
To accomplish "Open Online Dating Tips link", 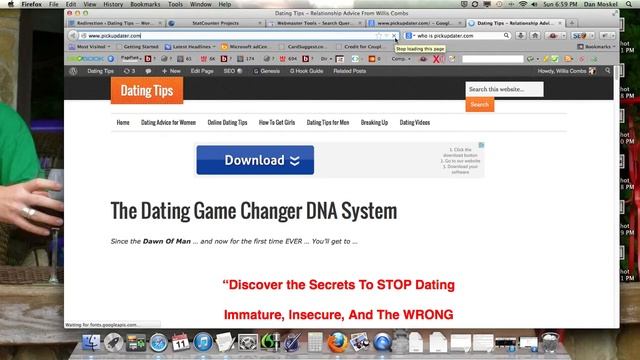I will [227, 122].
